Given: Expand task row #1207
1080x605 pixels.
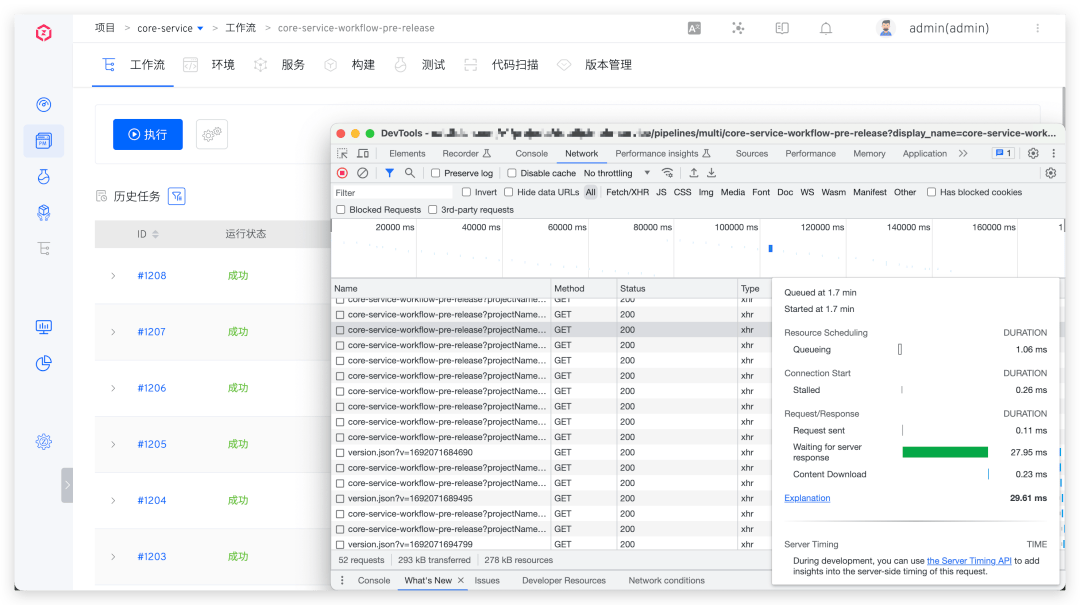Looking at the screenshot, I should point(114,332).
